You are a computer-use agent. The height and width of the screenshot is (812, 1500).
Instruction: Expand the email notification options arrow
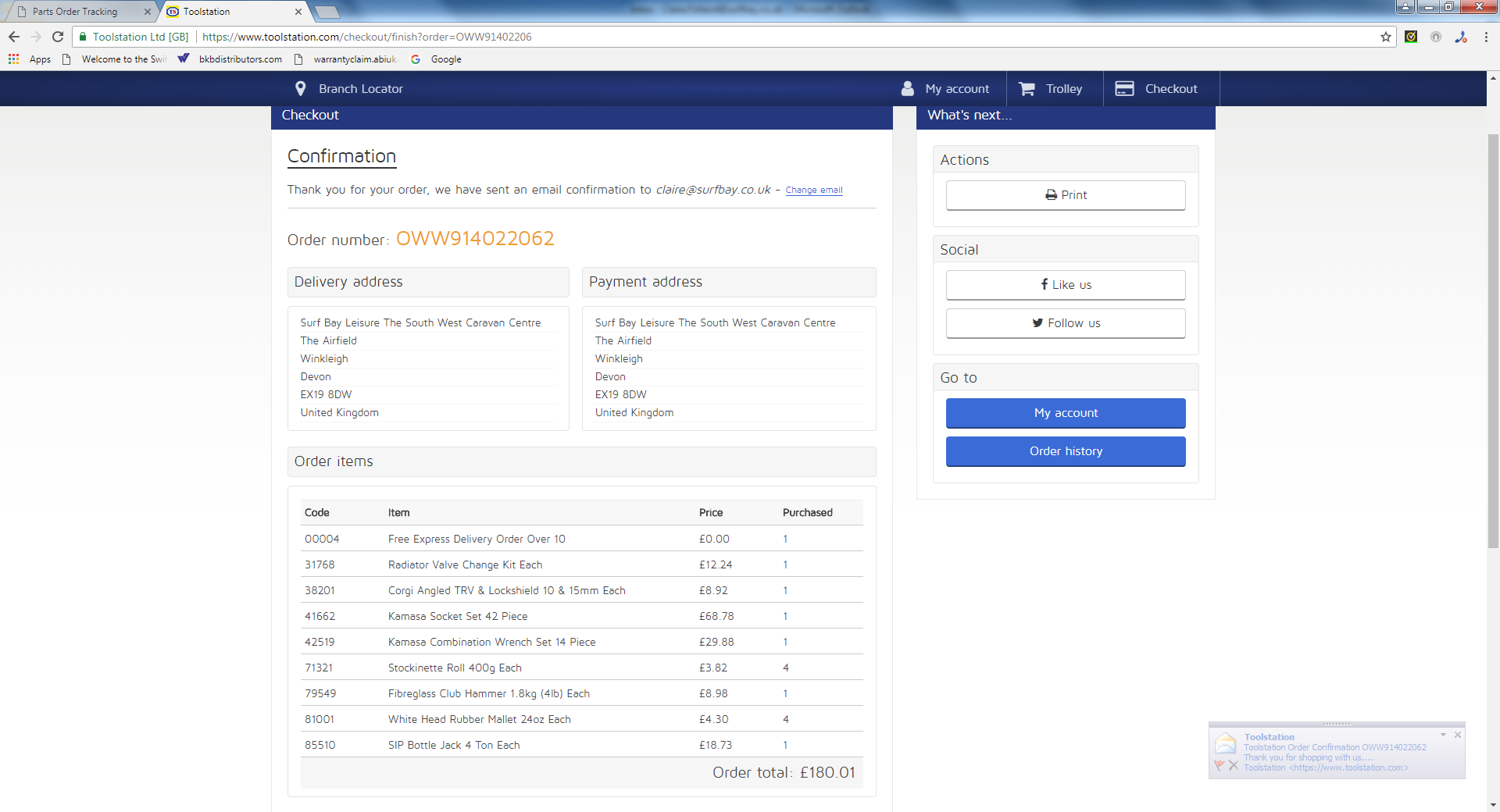coord(1443,735)
